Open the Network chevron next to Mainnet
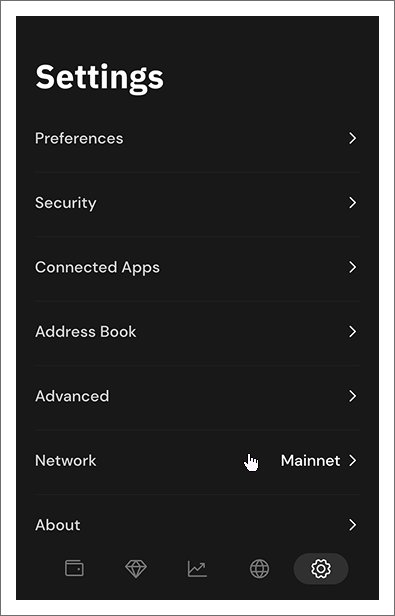This screenshot has width=395, height=616. point(353,460)
